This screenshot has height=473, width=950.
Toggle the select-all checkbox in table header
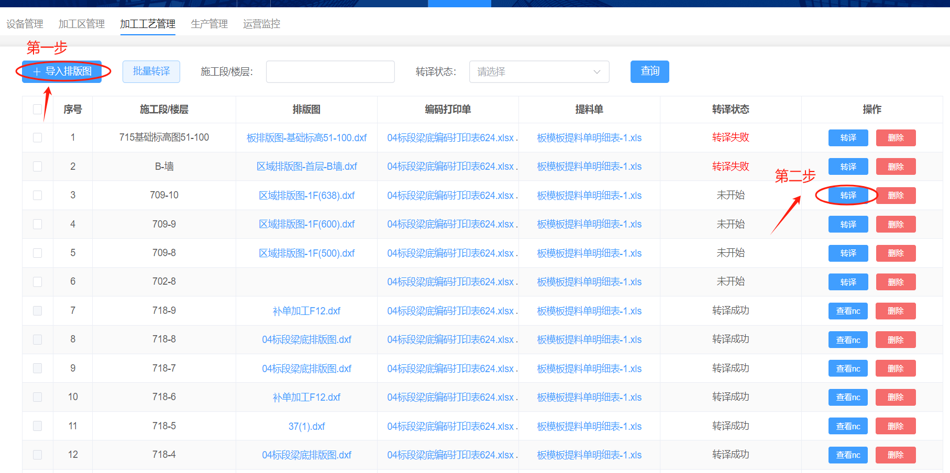(x=38, y=110)
